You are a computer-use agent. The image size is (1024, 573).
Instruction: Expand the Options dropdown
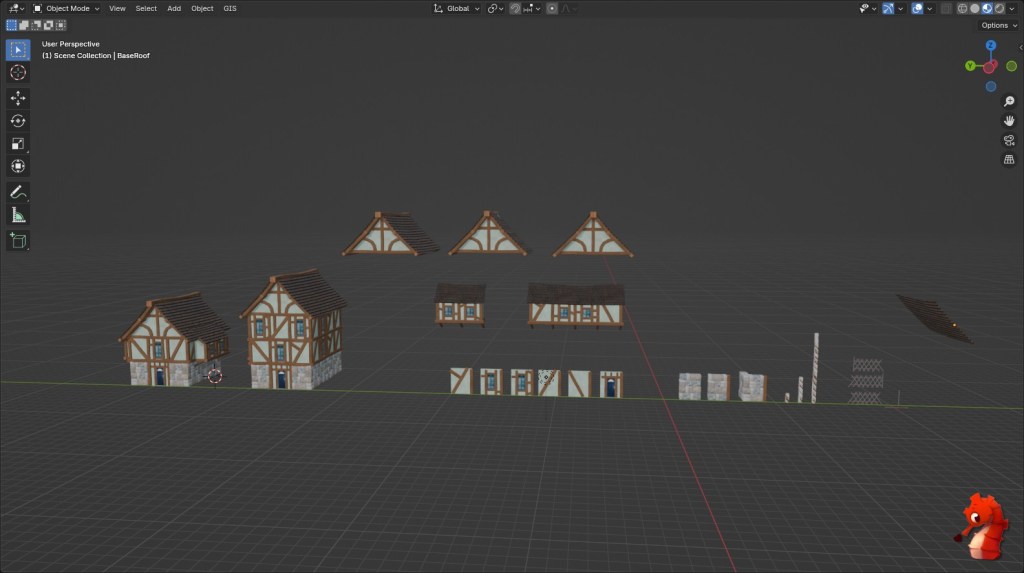click(x=998, y=25)
